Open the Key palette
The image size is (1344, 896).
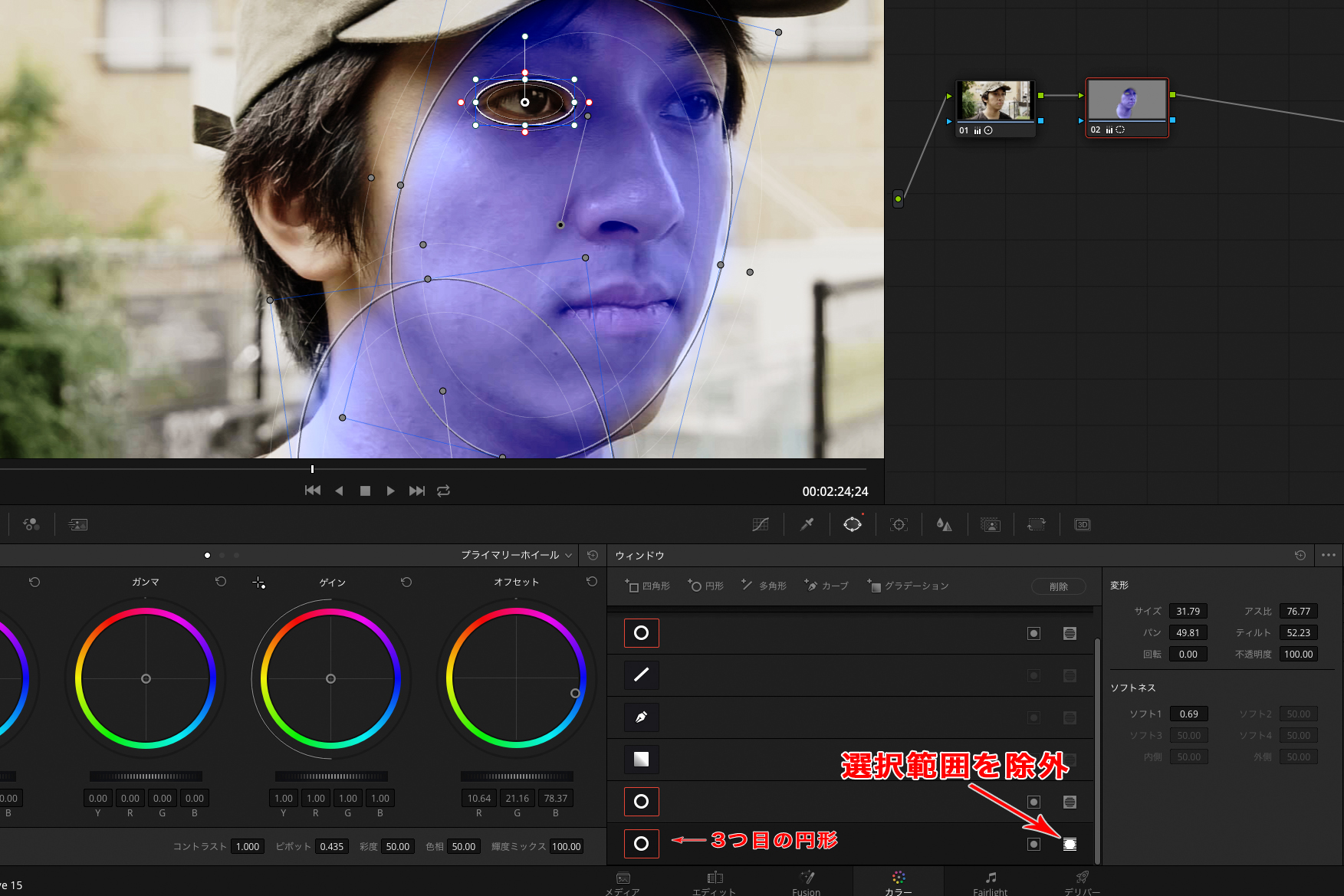click(991, 525)
